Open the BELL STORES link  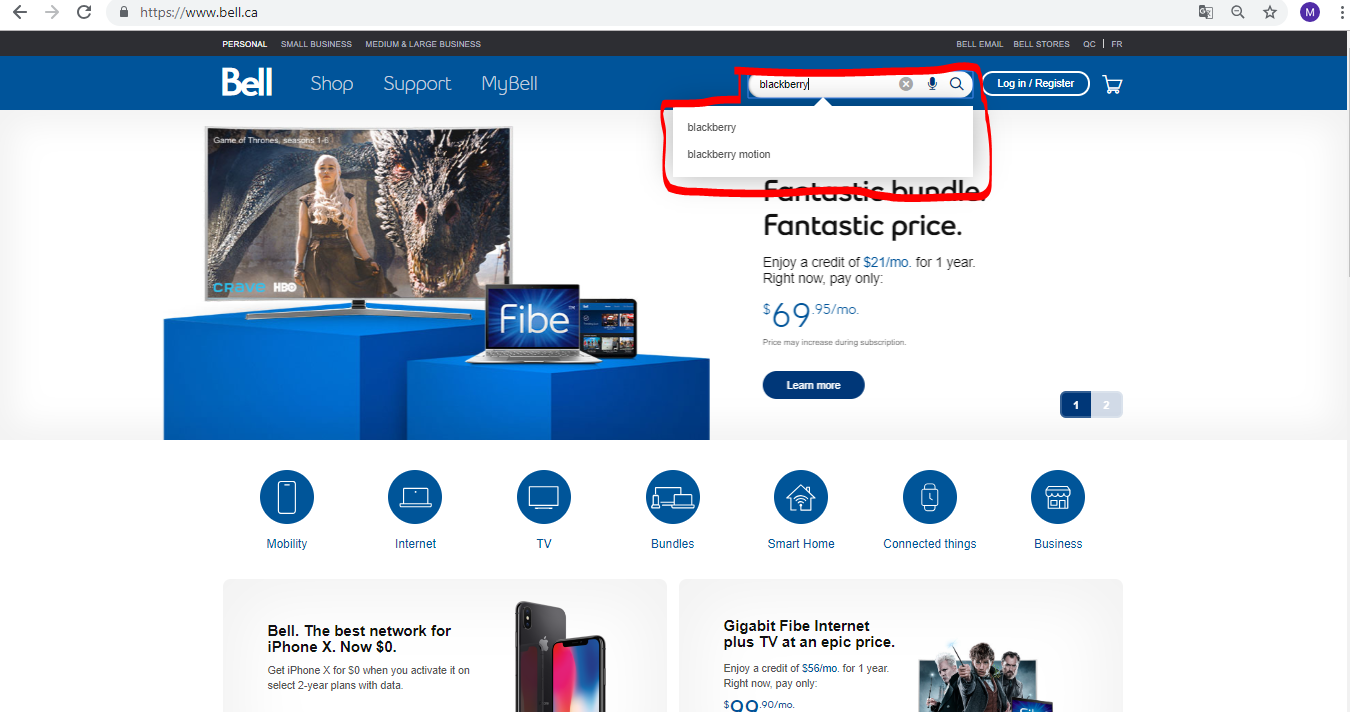coord(1041,44)
